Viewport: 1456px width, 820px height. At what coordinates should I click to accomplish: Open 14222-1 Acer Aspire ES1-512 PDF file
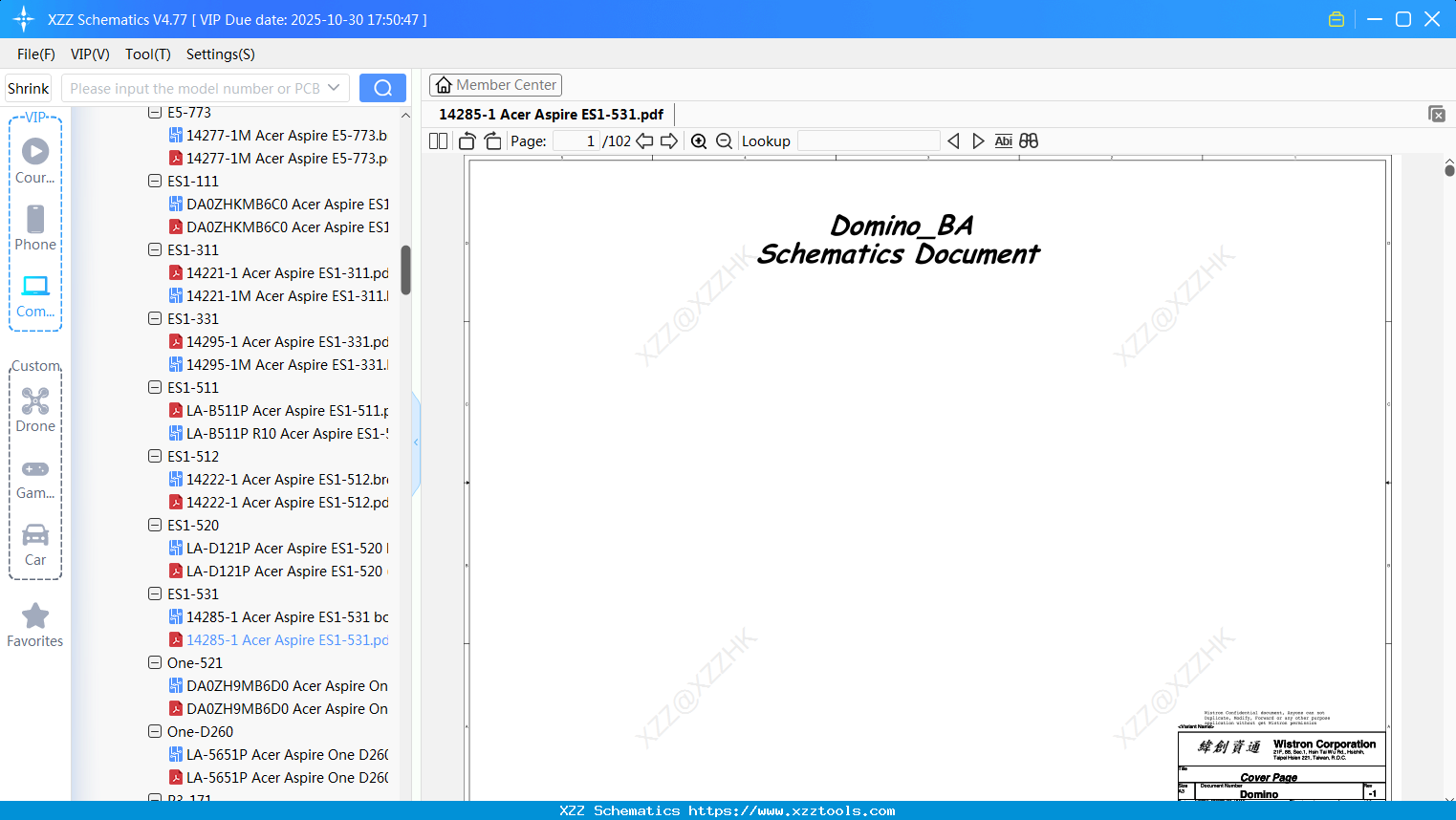click(x=278, y=502)
